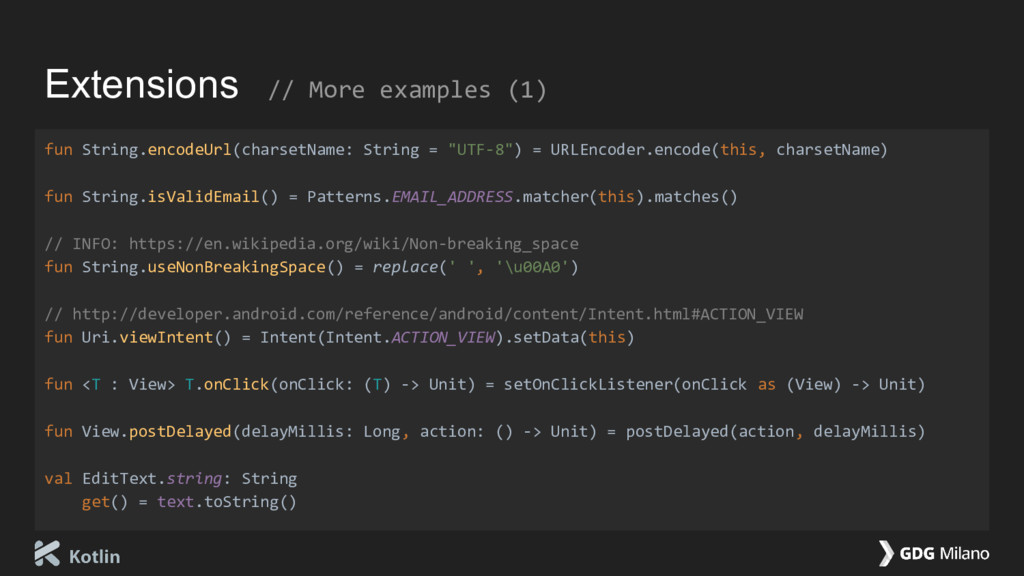Click the 'GDG Milano' text
1024x576 pixels.
(x=944, y=554)
